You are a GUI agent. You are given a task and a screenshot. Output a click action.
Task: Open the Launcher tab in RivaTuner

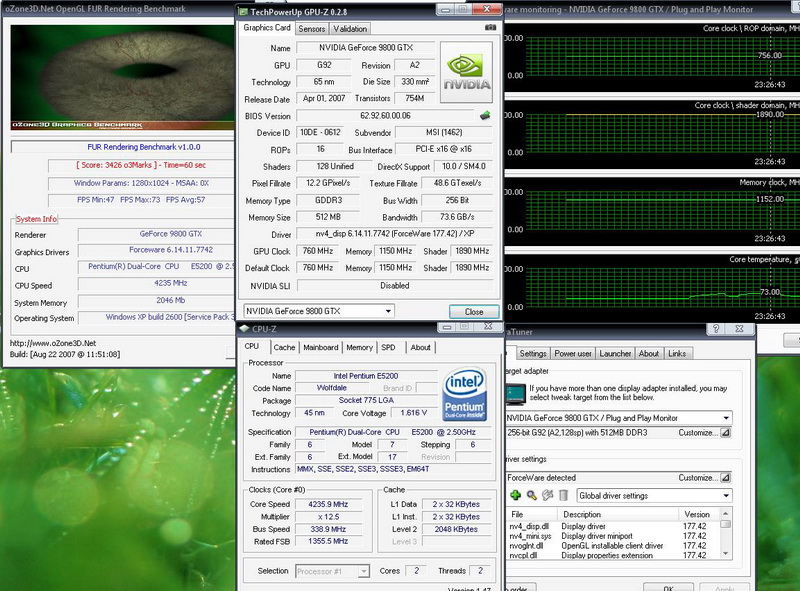(615, 353)
